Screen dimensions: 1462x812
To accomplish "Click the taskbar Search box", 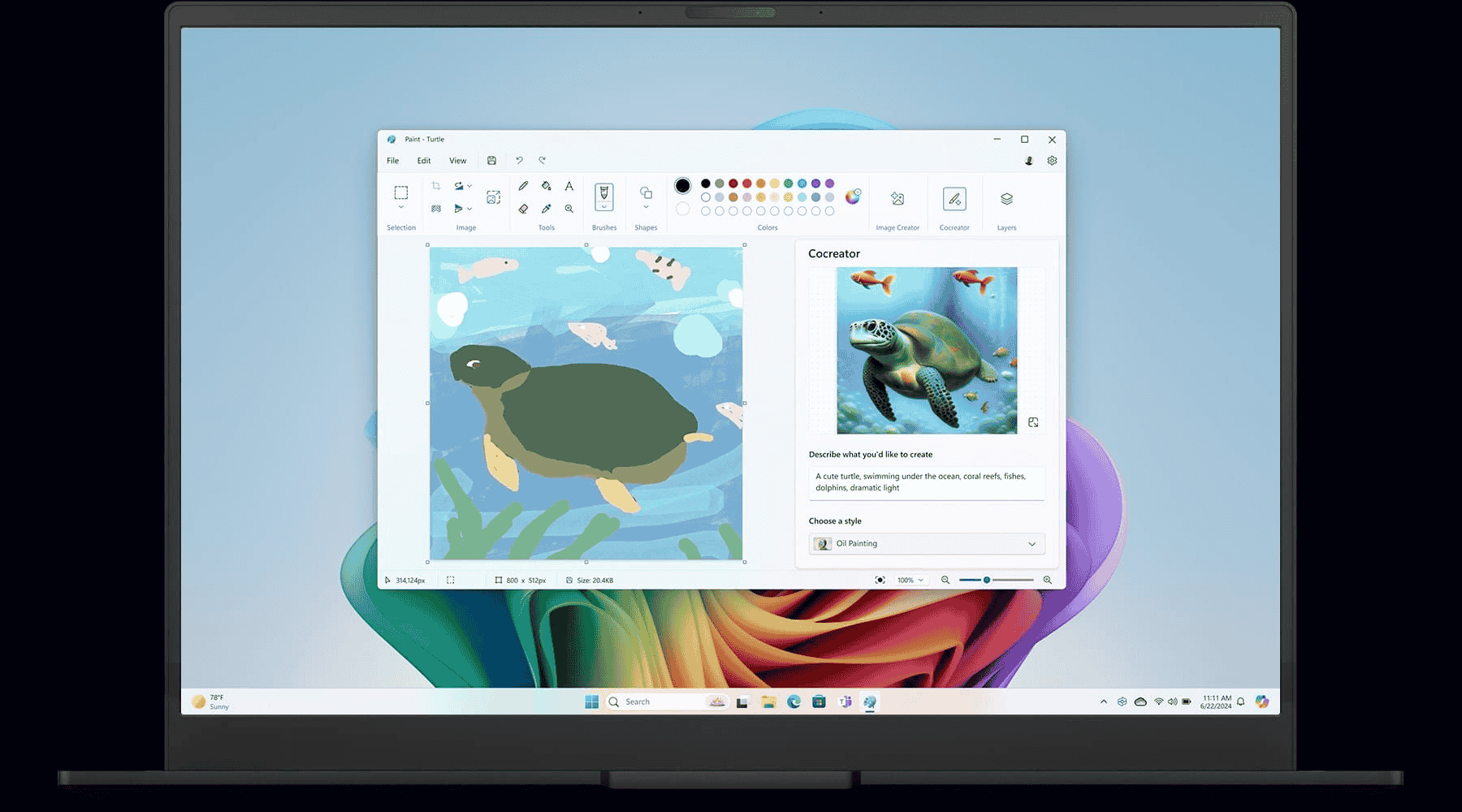I will (667, 702).
